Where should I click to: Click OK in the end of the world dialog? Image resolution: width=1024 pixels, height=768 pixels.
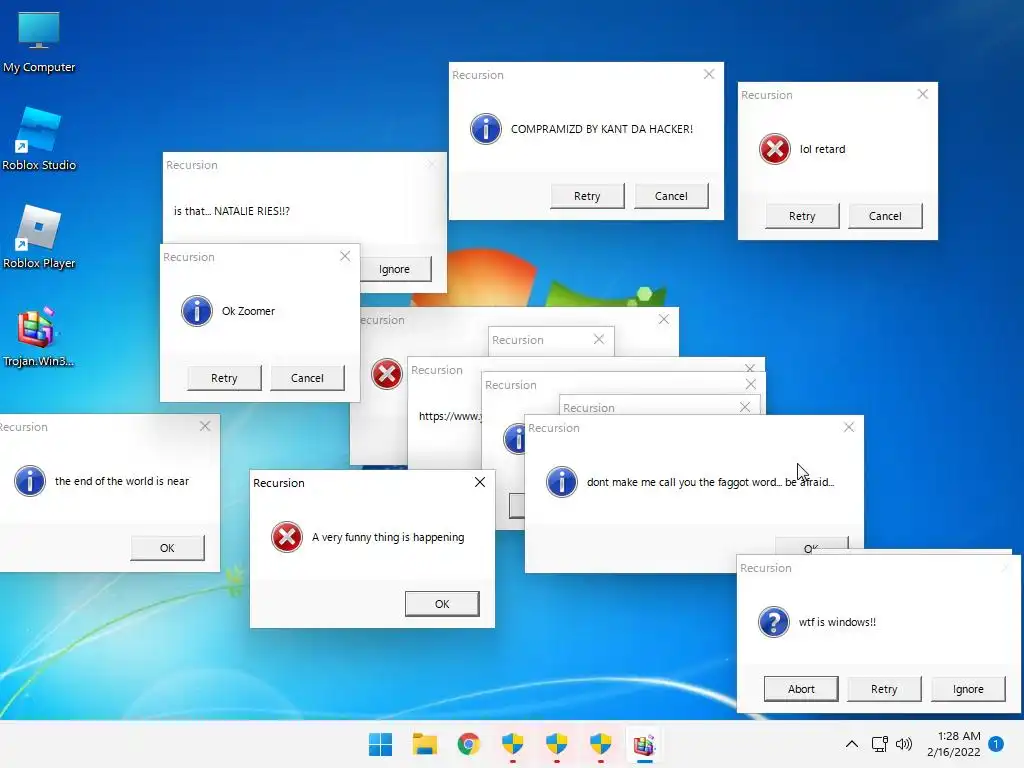(167, 548)
